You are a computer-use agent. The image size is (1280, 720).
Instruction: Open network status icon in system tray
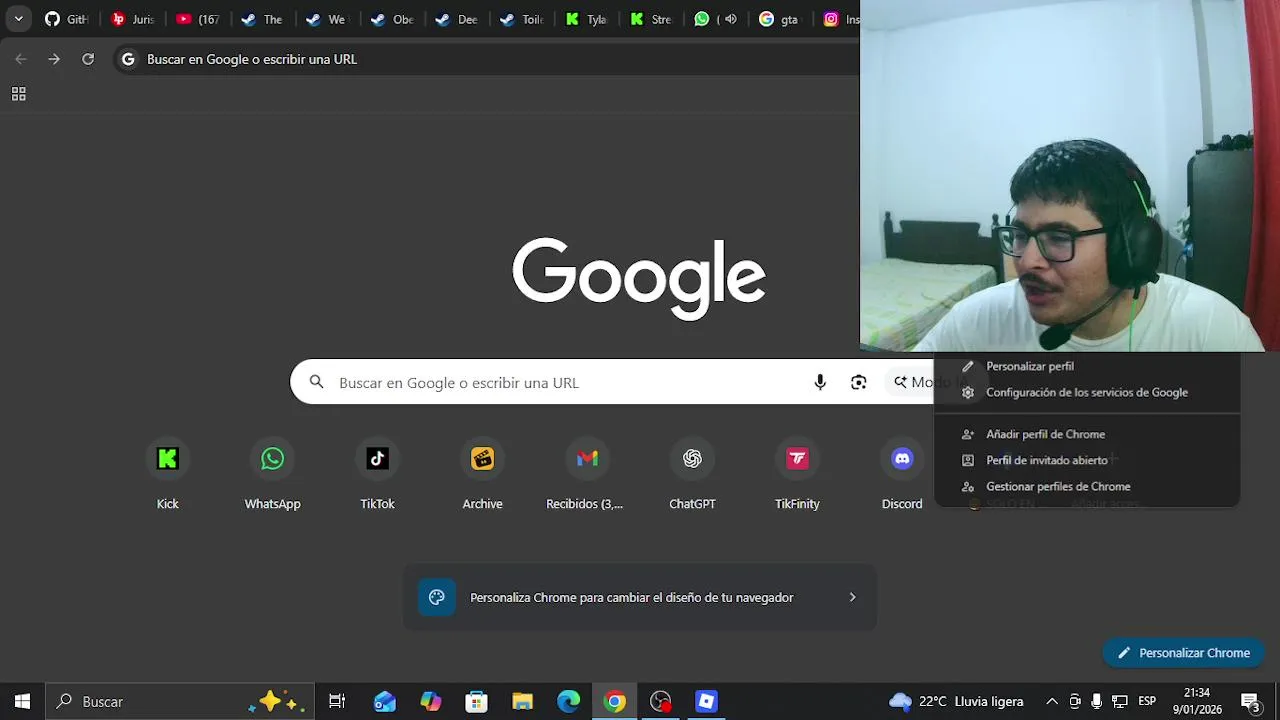[1120, 701]
